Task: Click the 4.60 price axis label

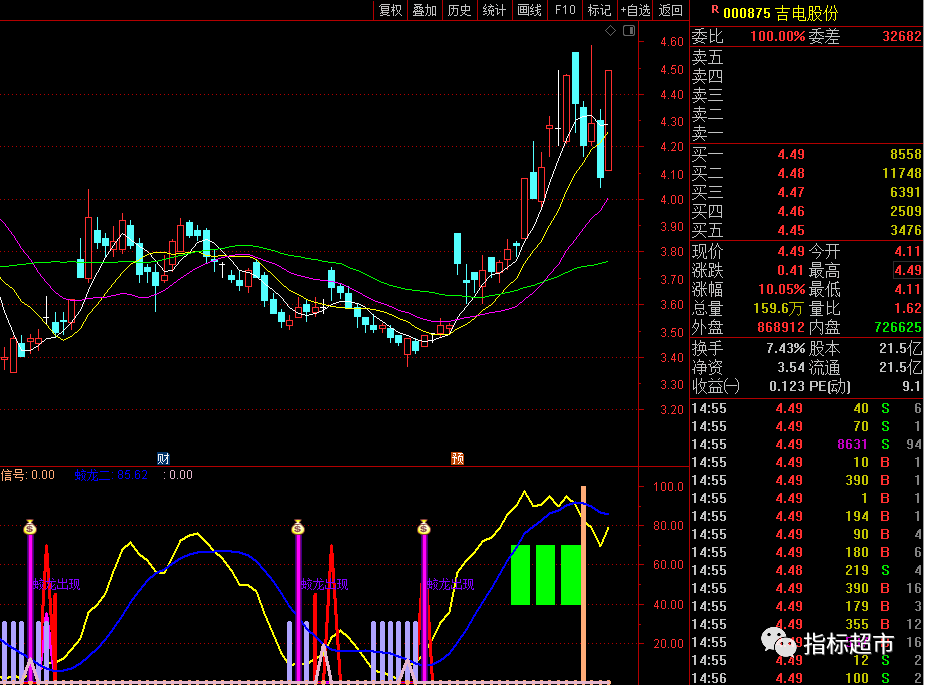Action: (671, 42)
